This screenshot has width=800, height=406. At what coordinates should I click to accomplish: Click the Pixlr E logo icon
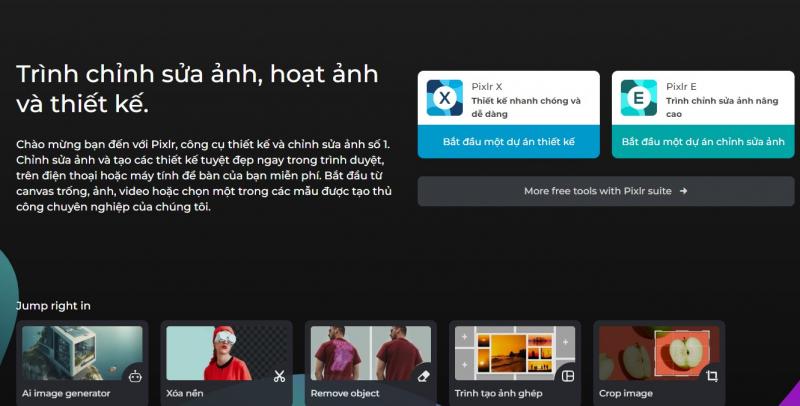coord(639,98)
